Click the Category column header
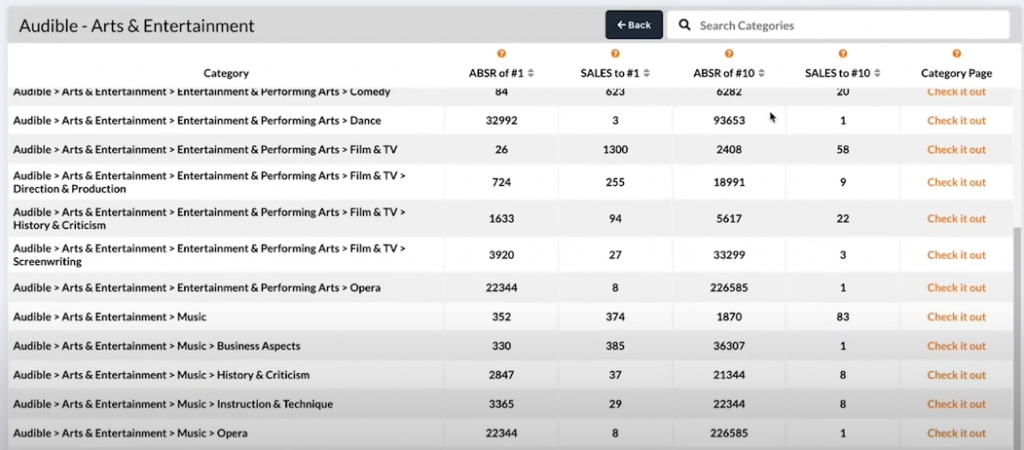Image resolution: width=1024 pixels, height=450 pixels. point(226,73)
